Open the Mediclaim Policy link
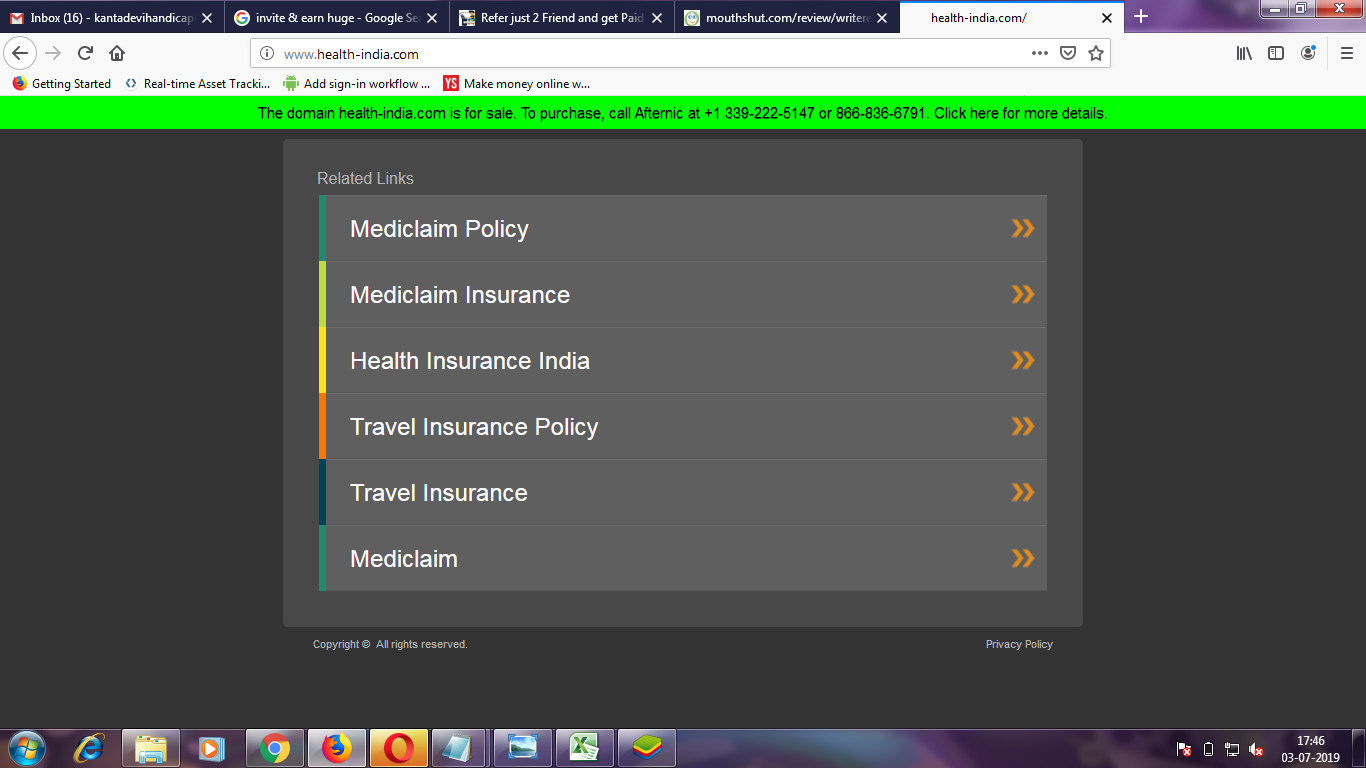Screen dimensions: 1366x768 point(439,229)
